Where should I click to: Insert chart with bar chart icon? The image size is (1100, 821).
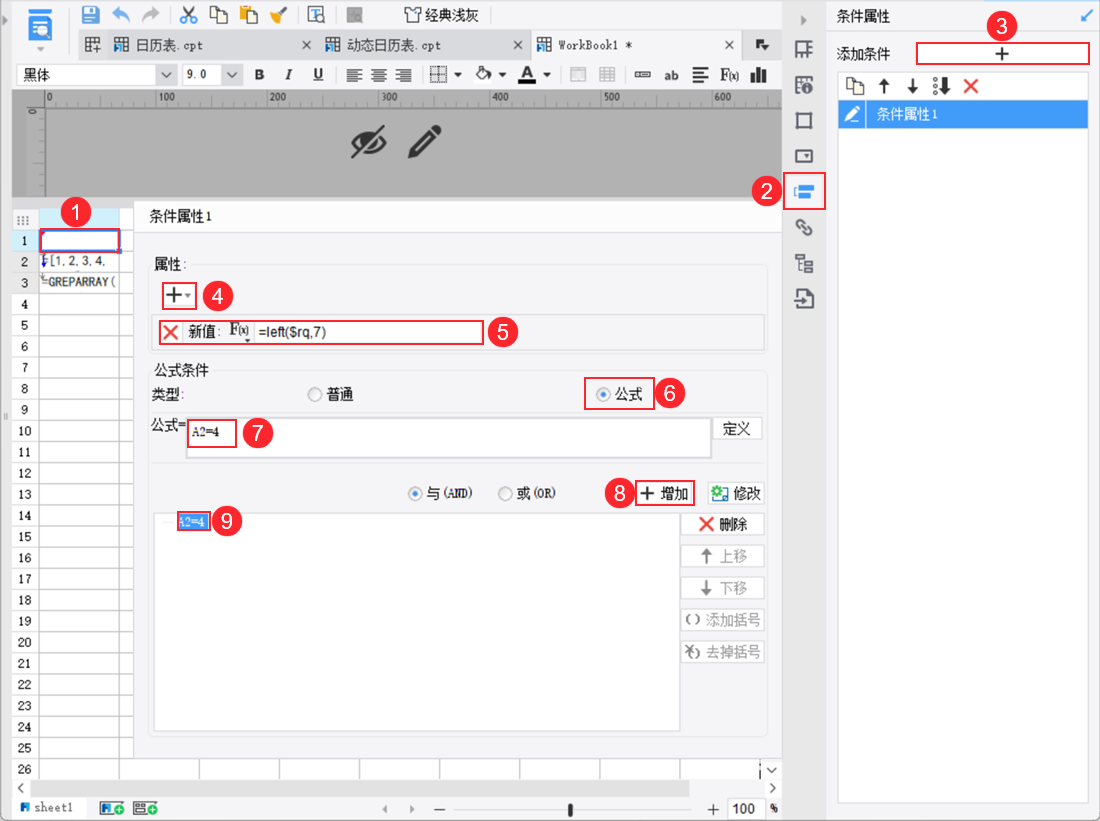pyautogui.click(x=758, y=74)
